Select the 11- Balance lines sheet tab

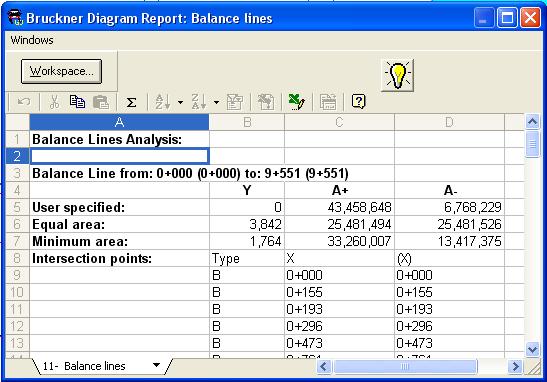click(84, 366)
